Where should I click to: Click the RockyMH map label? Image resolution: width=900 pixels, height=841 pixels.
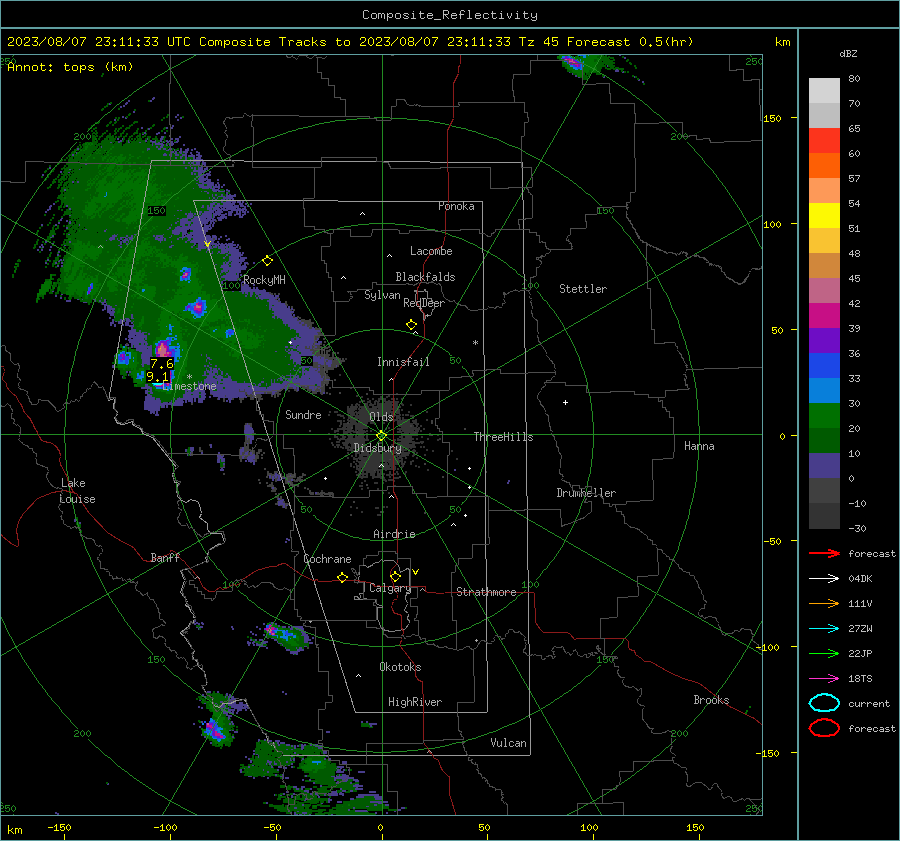(x=264, y=280)
